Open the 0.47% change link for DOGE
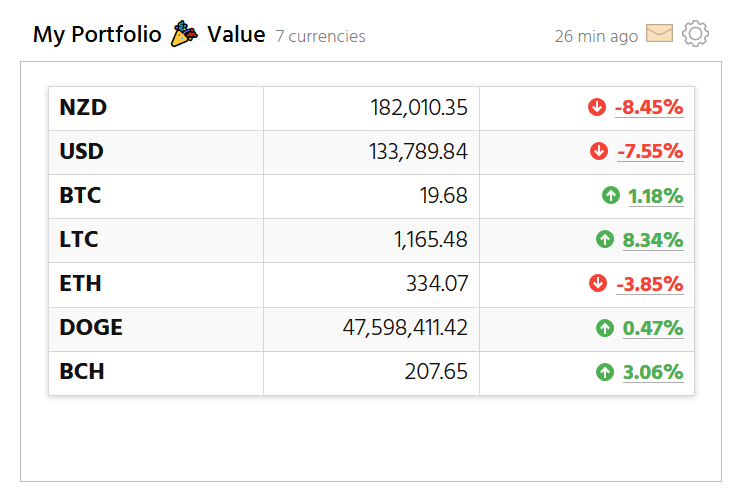The image size is (742, 502). 652,327
